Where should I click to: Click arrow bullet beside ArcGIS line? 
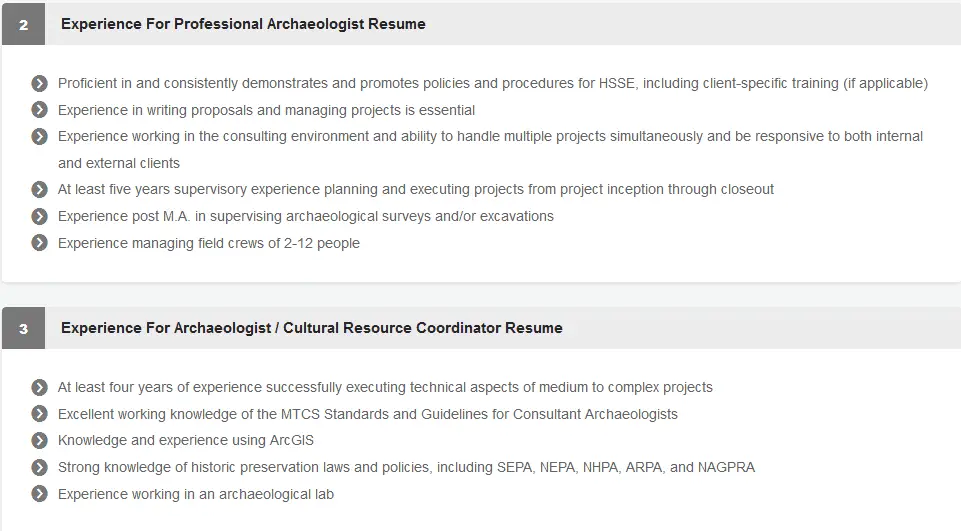[x=40, y=440]
